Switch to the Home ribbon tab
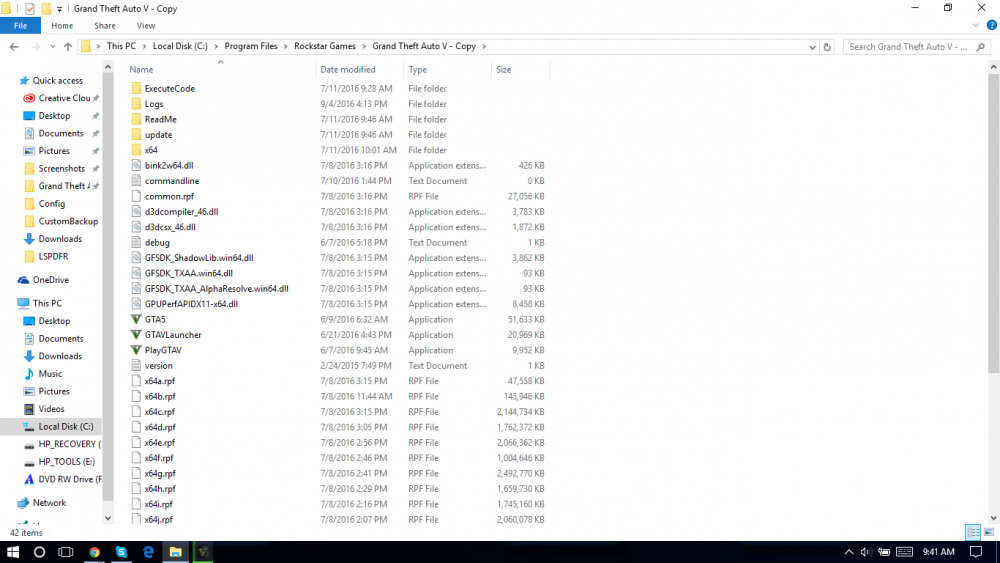Screen dimensions: 1000x563 [x=62, y=26]
